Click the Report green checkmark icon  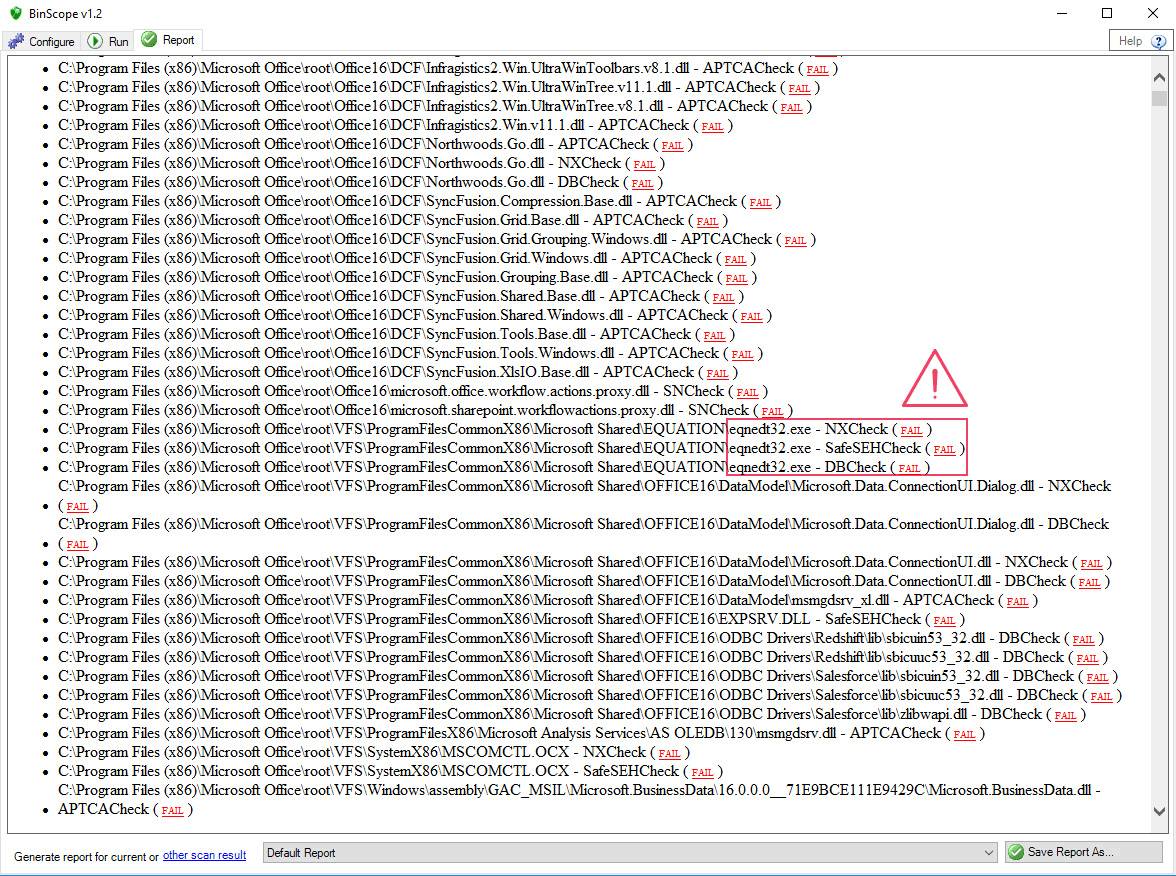[x=149, y=39]
